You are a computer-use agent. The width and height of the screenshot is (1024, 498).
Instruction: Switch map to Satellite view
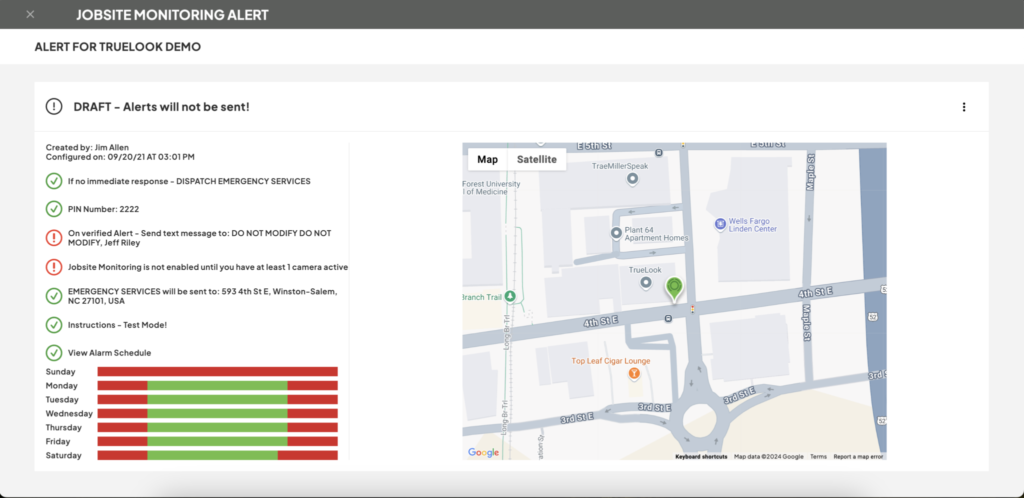point(537,159)
